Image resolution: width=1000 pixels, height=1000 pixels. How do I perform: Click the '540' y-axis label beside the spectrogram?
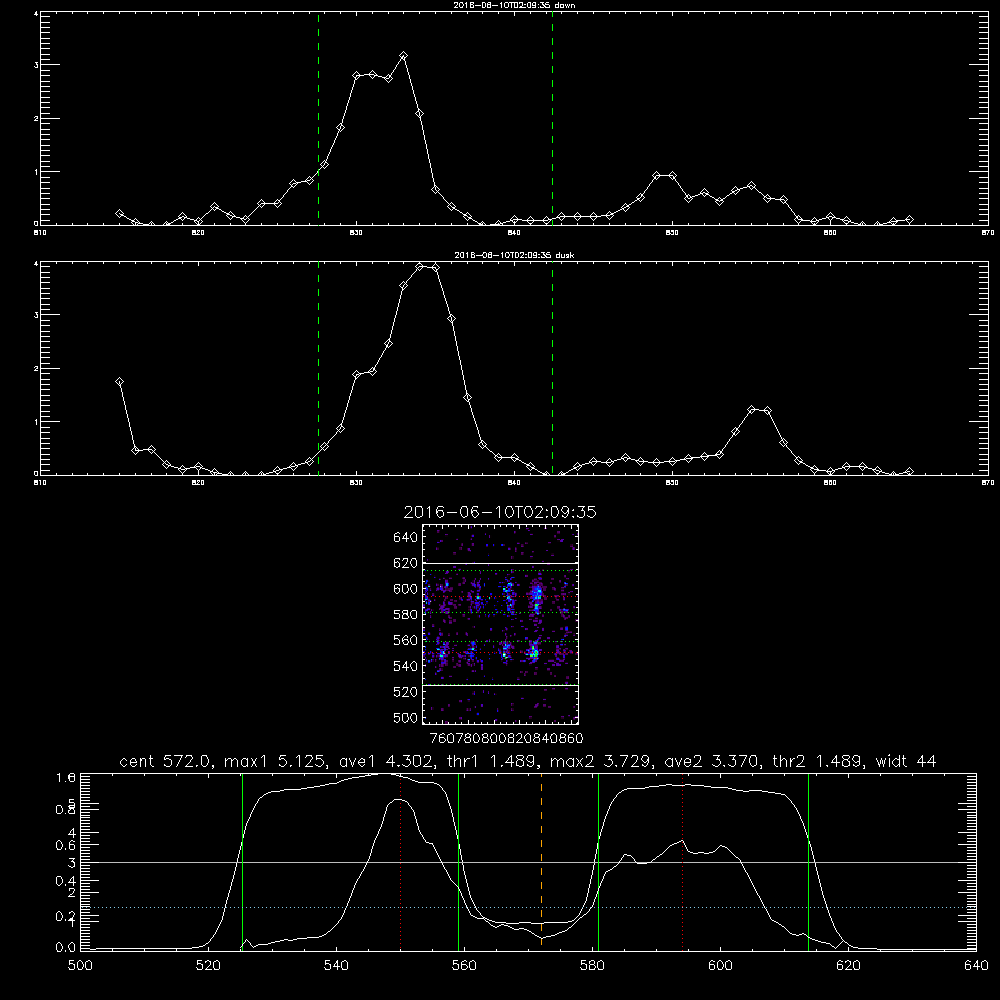point(406,666)
